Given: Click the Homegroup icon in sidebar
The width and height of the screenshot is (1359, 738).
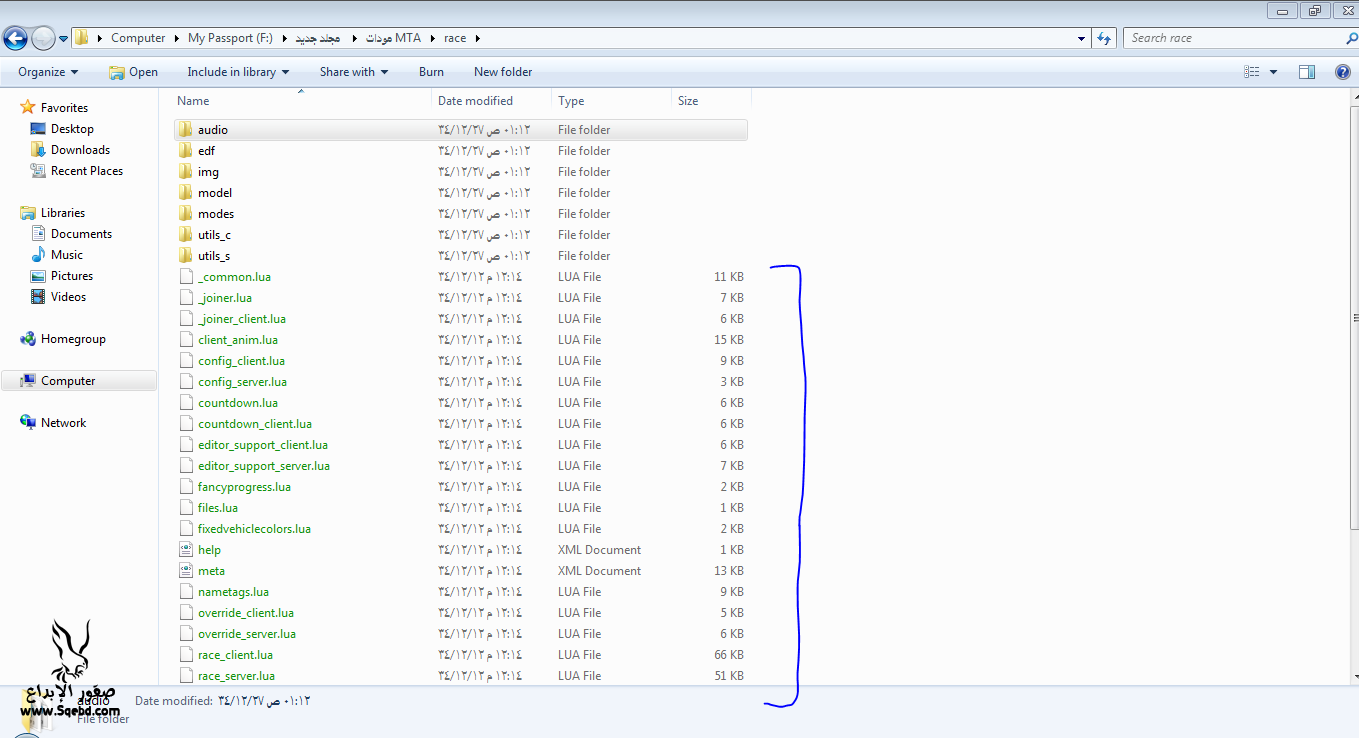Looking at the screenshot, I should tap(28, 339).
